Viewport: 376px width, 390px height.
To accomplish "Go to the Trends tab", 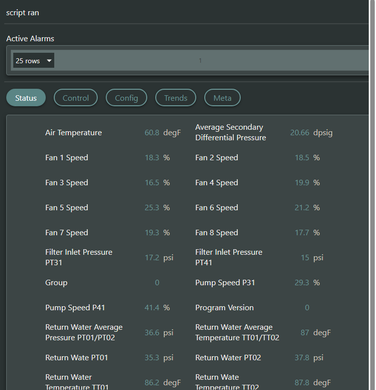I will [x=176, y=98].
